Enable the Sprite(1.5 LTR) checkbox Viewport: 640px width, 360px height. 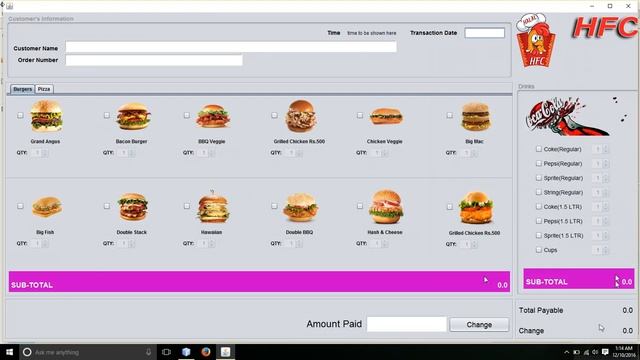pos(539,236)
